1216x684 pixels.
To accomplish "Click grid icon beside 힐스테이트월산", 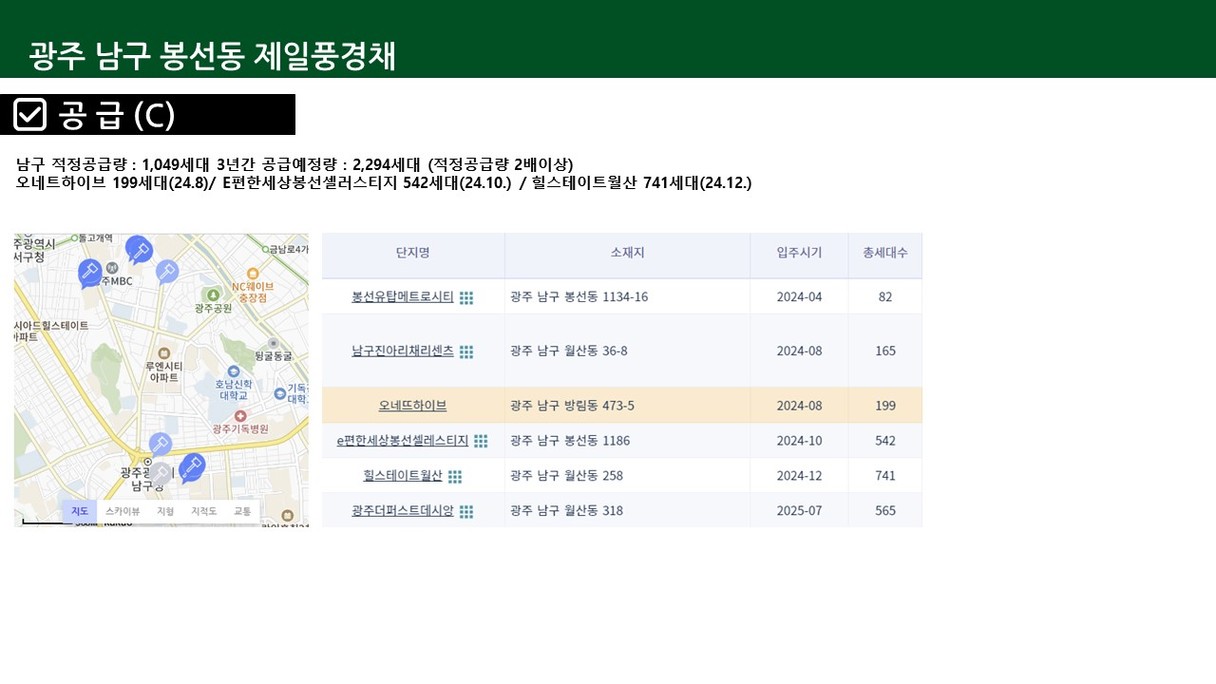I will [455, 477].
